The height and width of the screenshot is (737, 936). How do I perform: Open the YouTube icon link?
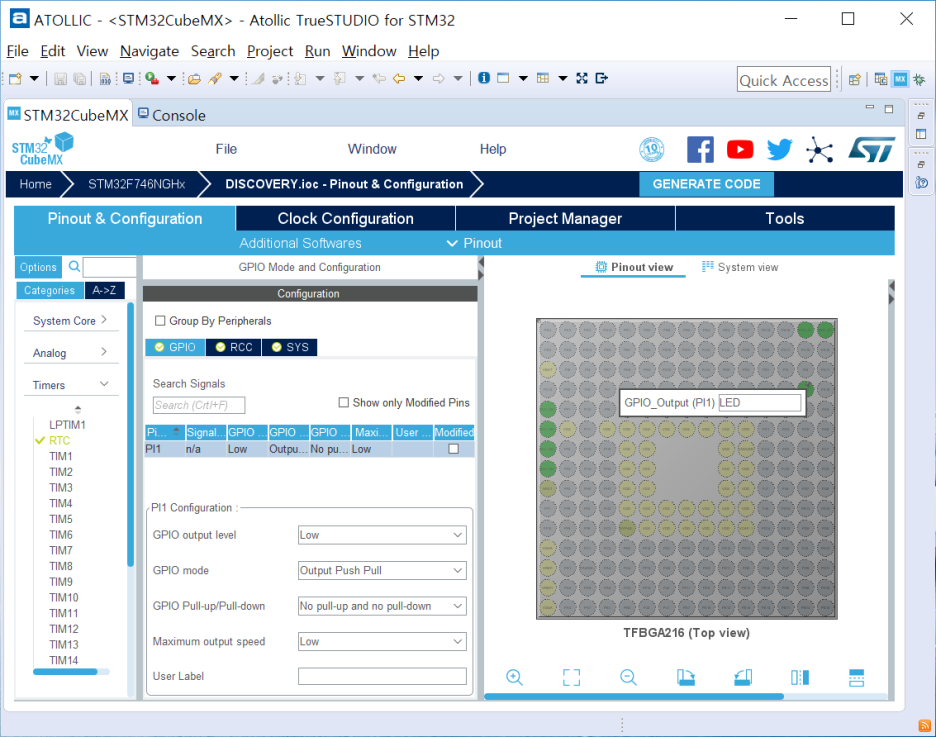tap(740, 149)
